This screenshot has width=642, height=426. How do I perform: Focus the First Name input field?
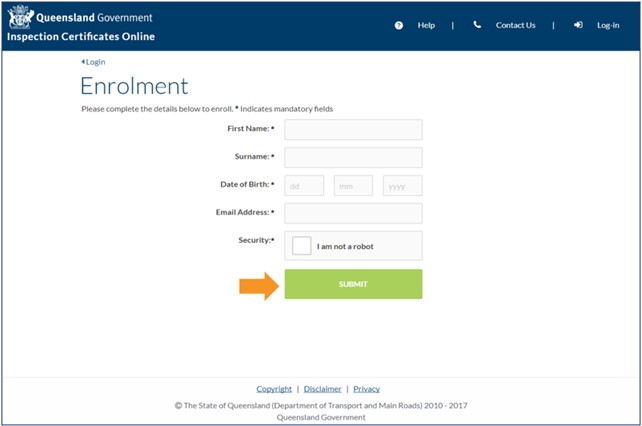tap(353, 129)
